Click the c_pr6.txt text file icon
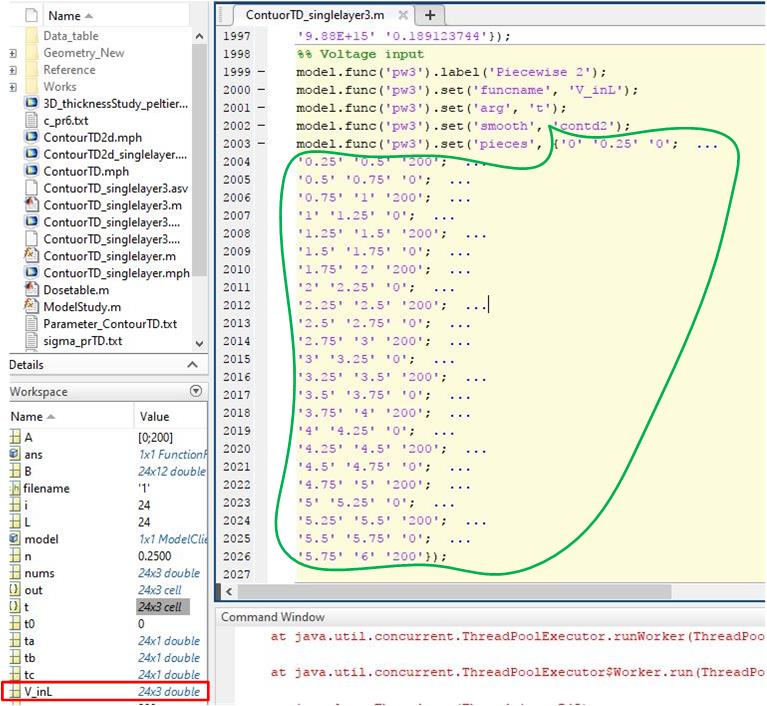767x706 pixels. (31, 120)
